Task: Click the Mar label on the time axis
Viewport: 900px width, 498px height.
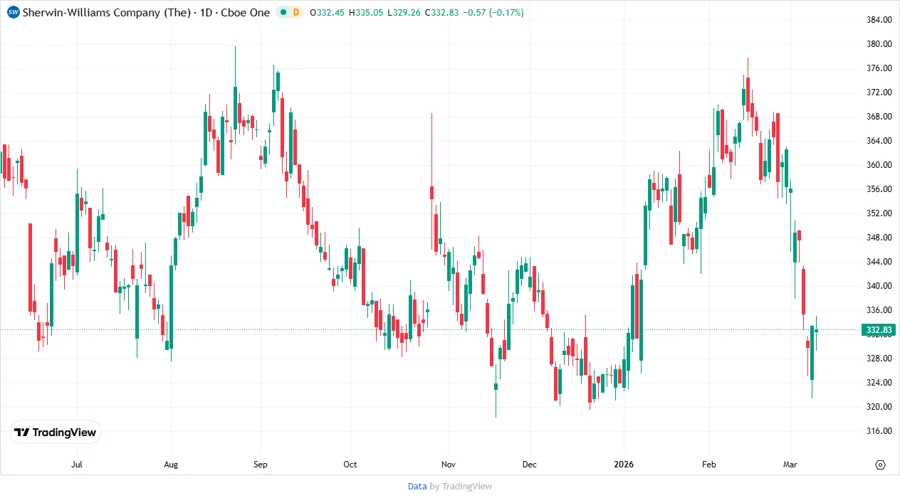Action: 790,464
